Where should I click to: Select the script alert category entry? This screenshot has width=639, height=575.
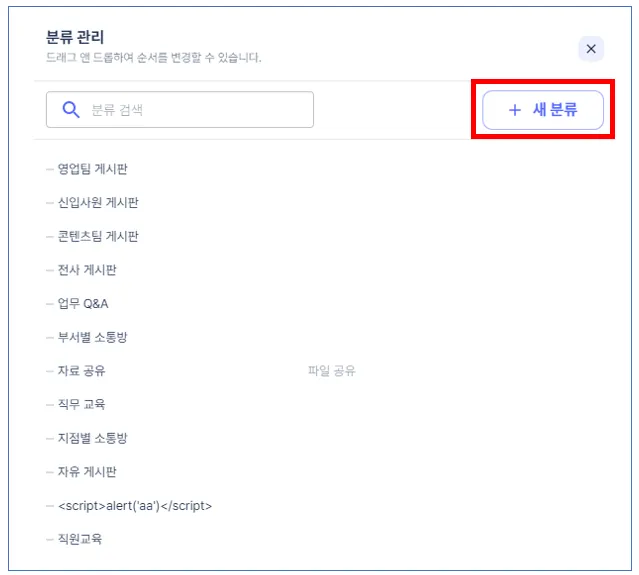click(x=135, y=506)
